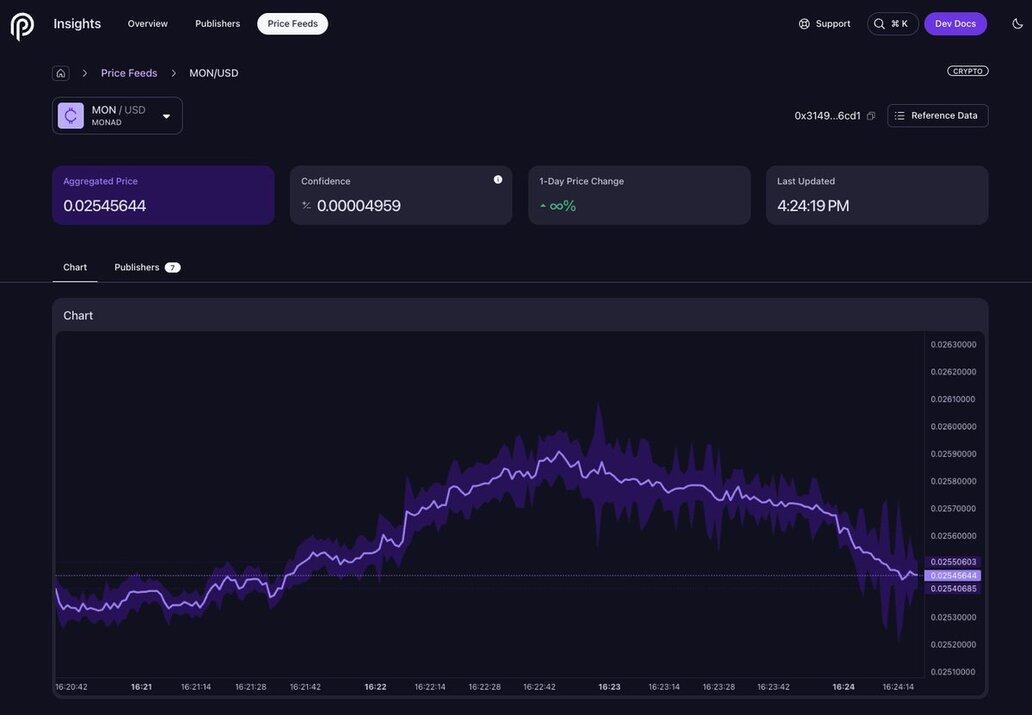Click the Confidence info icon
Image resolution: width=1032 pixels, height=715 pixels.
[498, 180]
